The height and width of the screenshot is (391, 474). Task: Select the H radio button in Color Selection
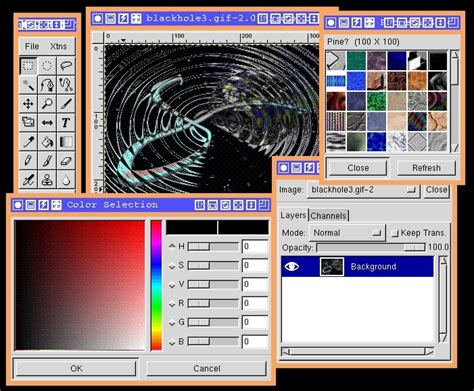click(172, 246)
